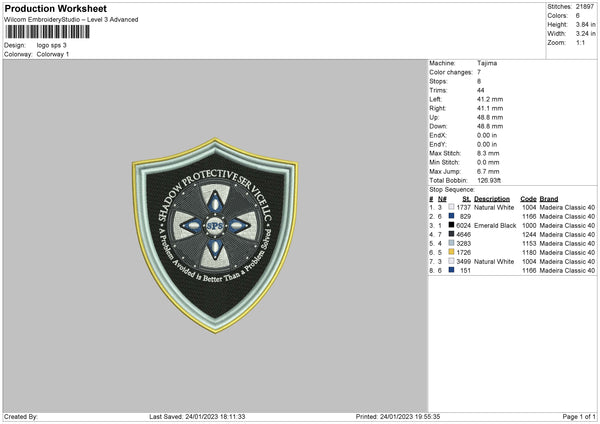Click the Height value '3.84 in'
The height and width of the screenshot is (424, 600).
tap(585, 24)
